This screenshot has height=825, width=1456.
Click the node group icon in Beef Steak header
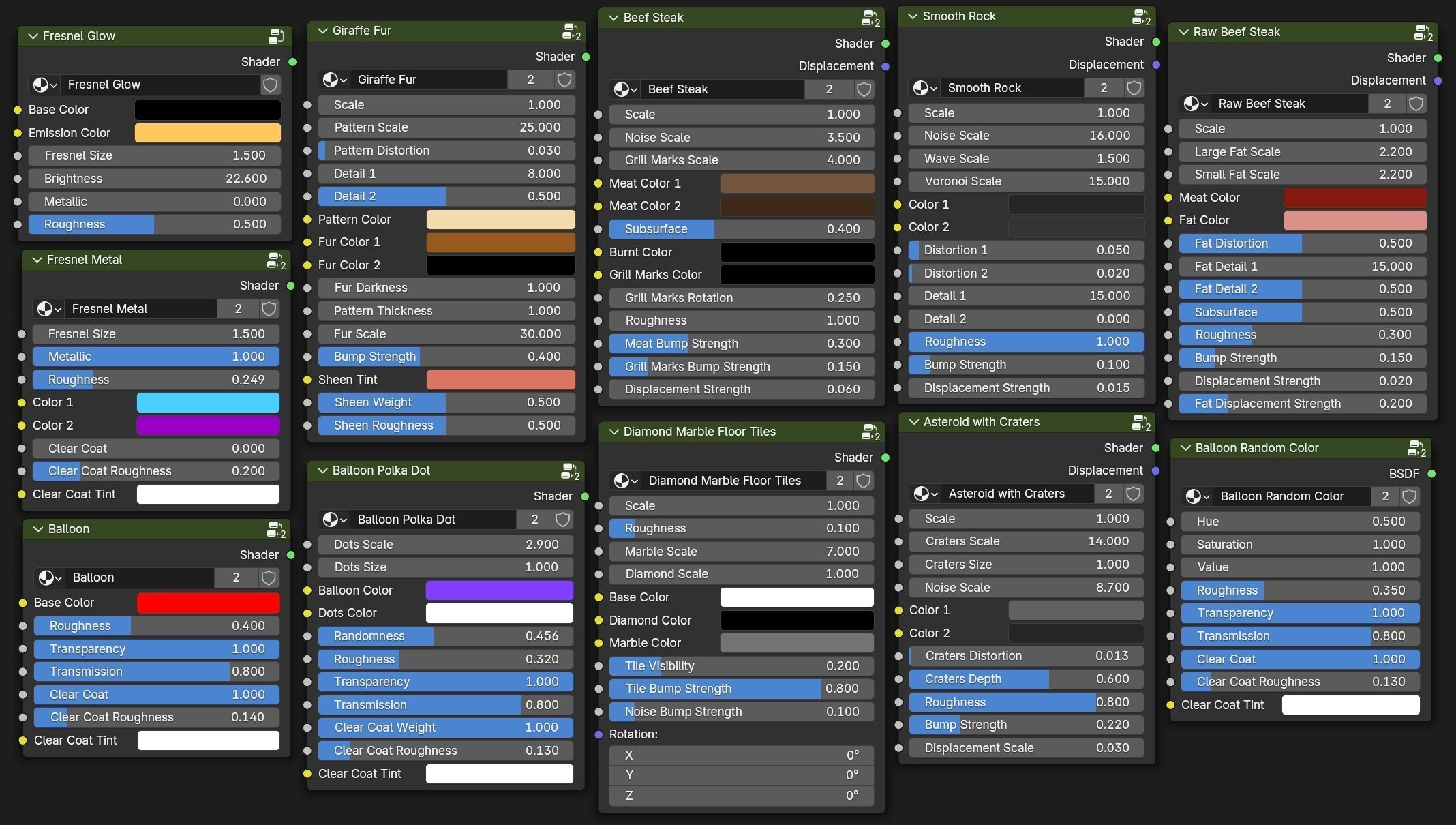tap(870, 18)
